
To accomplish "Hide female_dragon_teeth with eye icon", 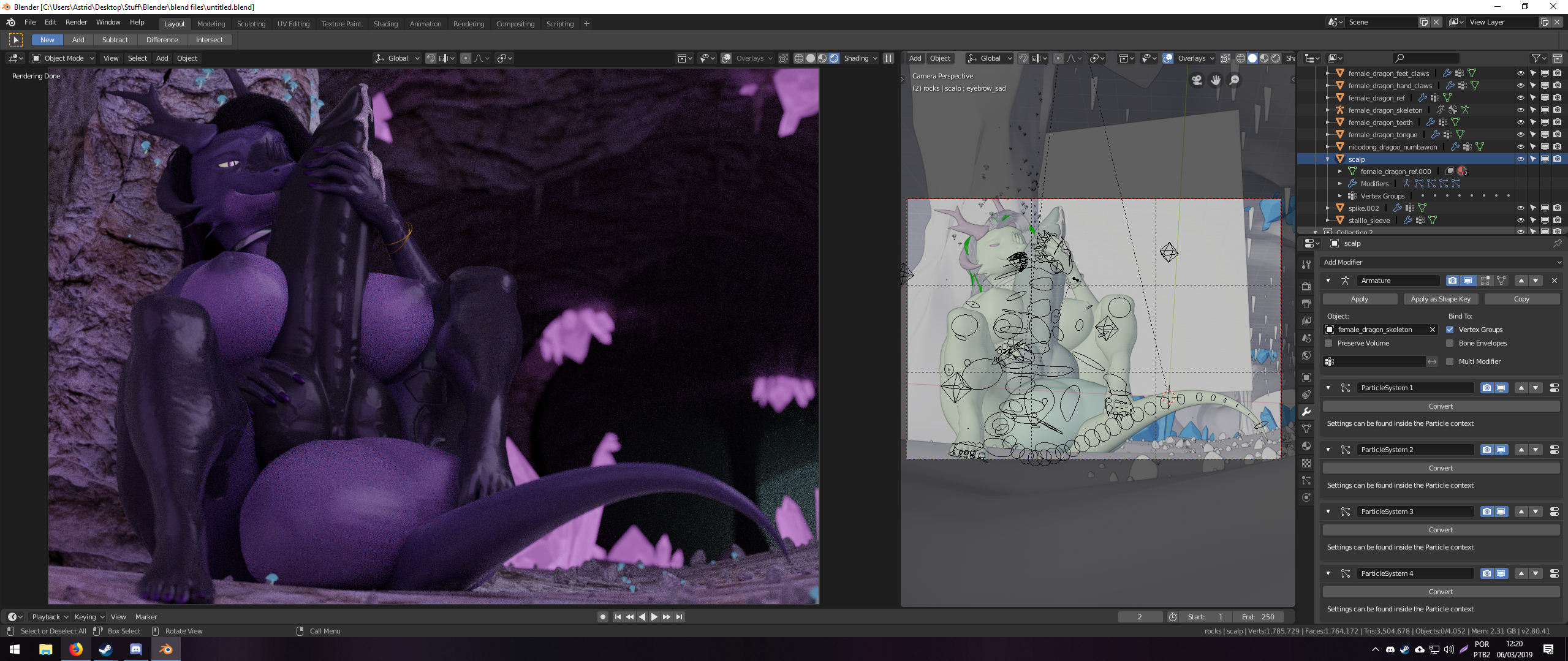I will pyautogui.click(x=1520, y=123).
